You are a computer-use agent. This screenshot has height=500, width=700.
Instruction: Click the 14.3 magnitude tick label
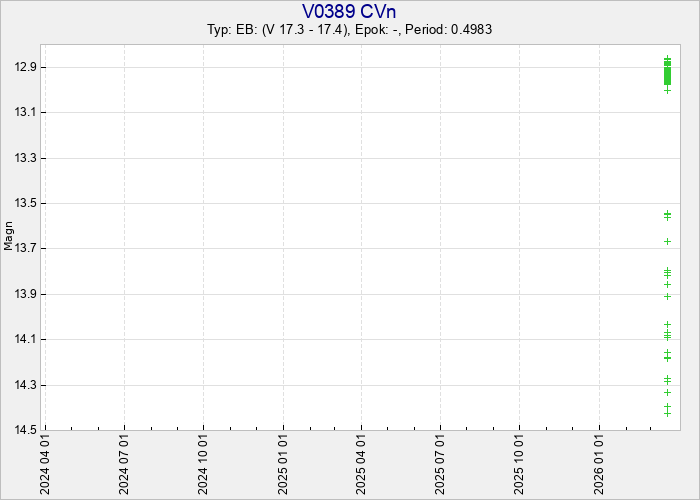click(24, 385)
